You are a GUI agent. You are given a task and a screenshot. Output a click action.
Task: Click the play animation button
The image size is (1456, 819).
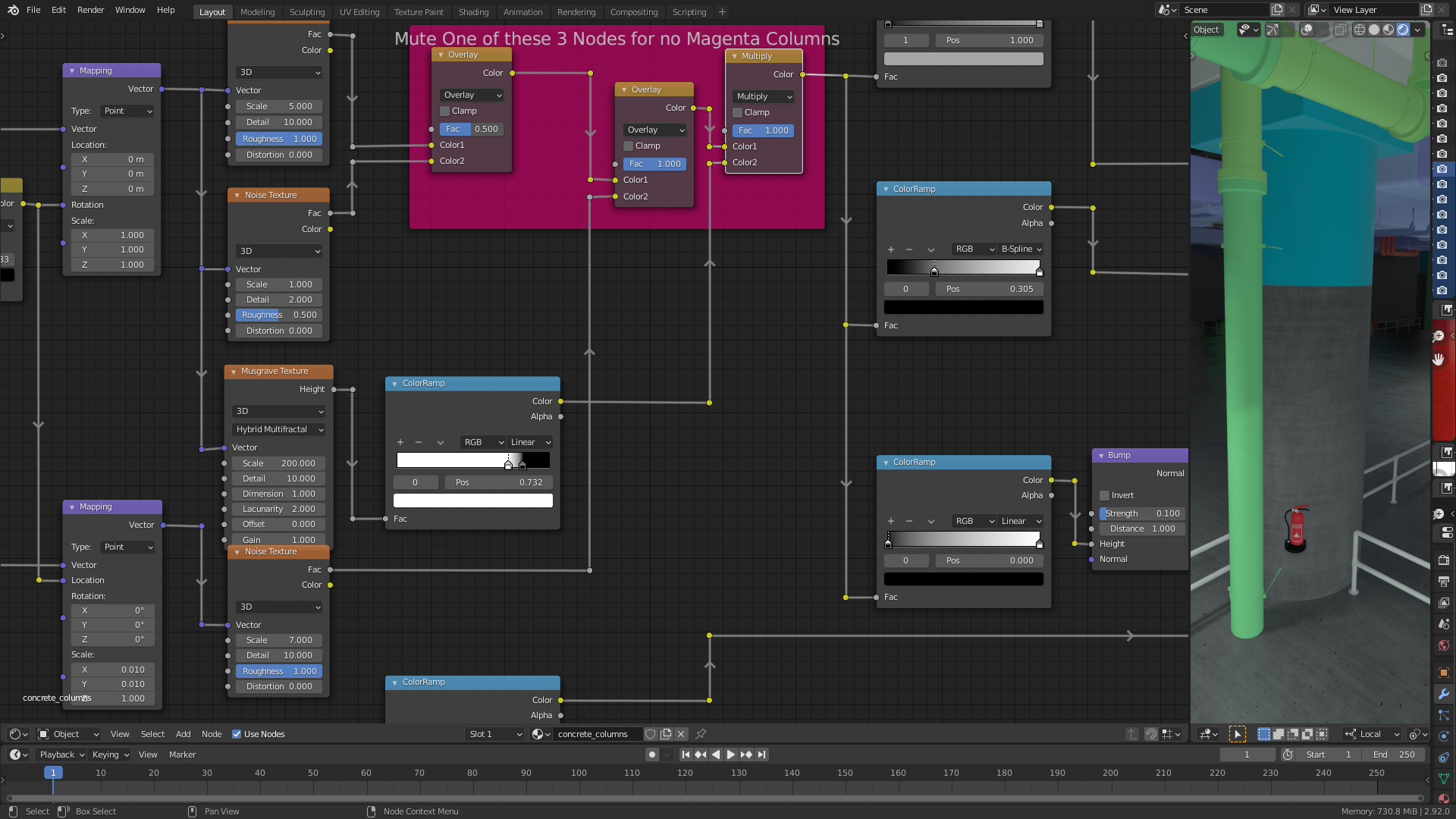coord(730,755)
